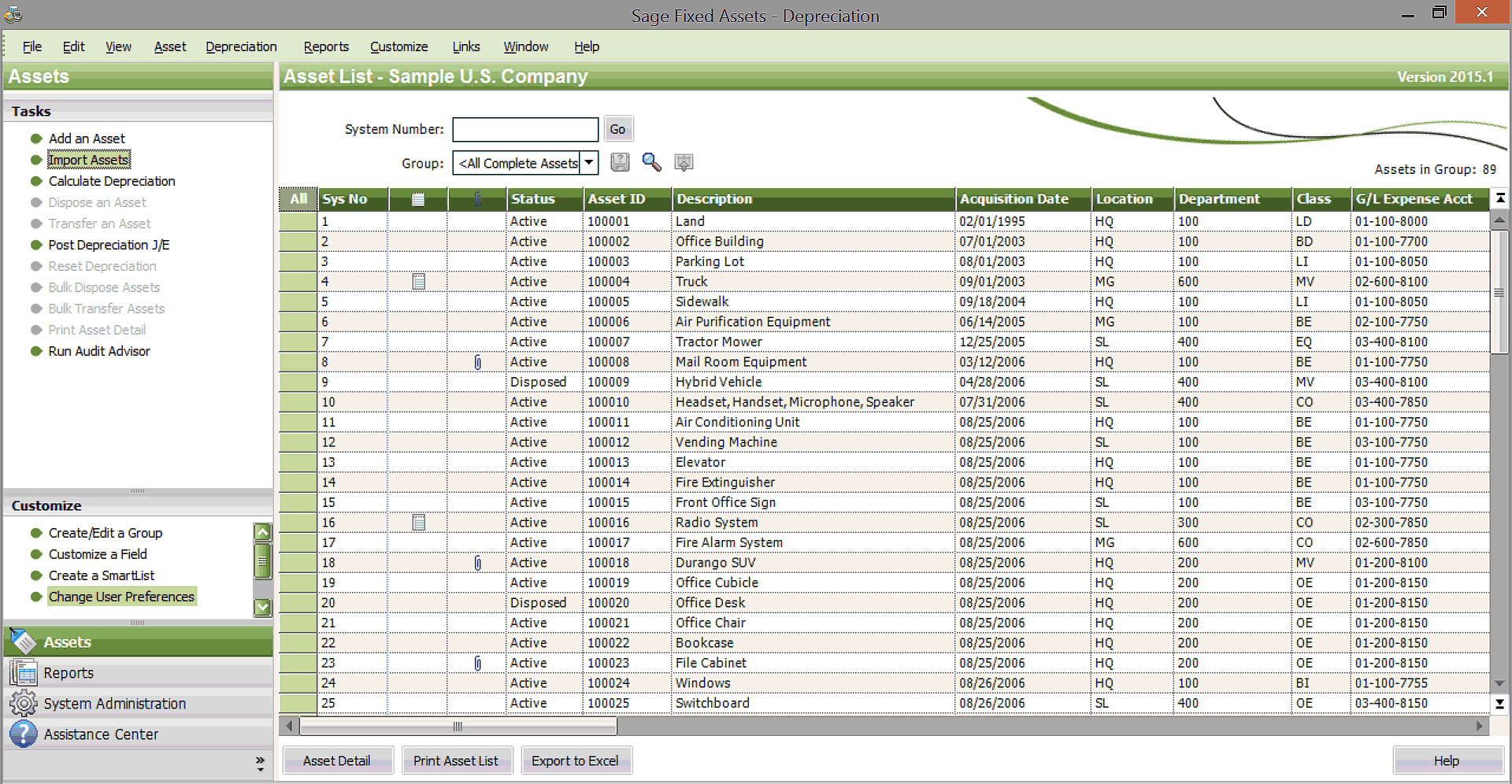The width and height of the screenshot is (1512, 784).
Task: Select row selector for asset 1 Land
Action: pyautogui.click(x=298, y=221)
